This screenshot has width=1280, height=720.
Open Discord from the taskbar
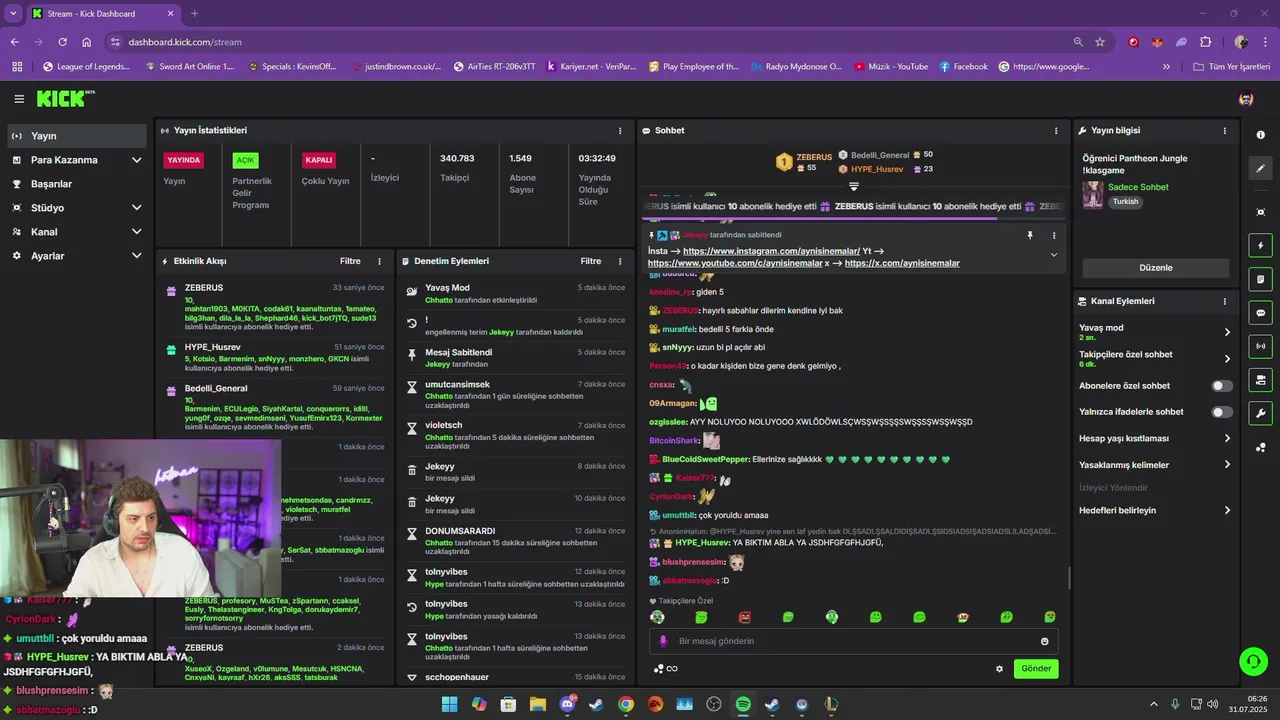point(567,704)
